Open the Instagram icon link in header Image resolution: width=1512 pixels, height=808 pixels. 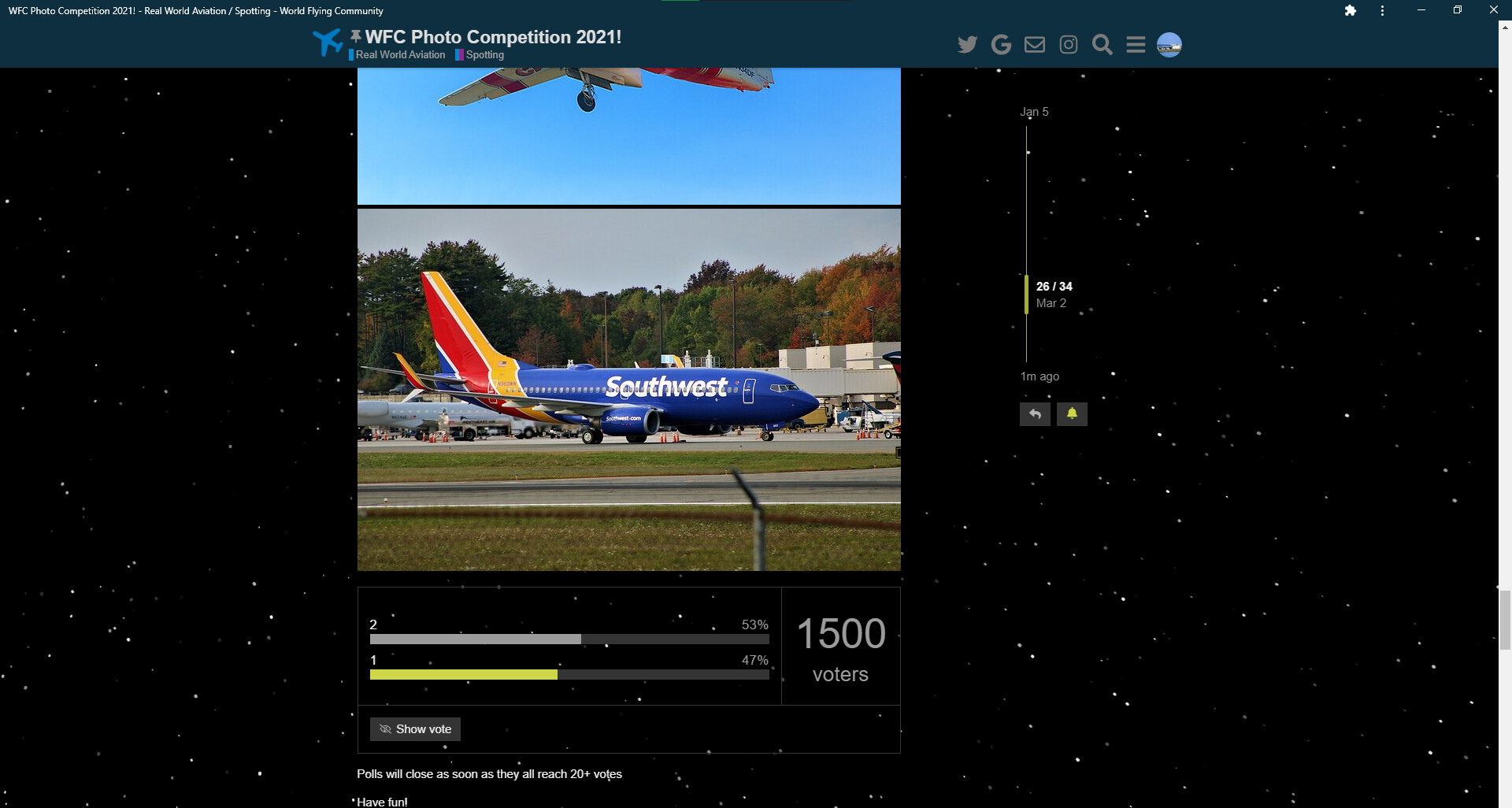coord(1069,45)
